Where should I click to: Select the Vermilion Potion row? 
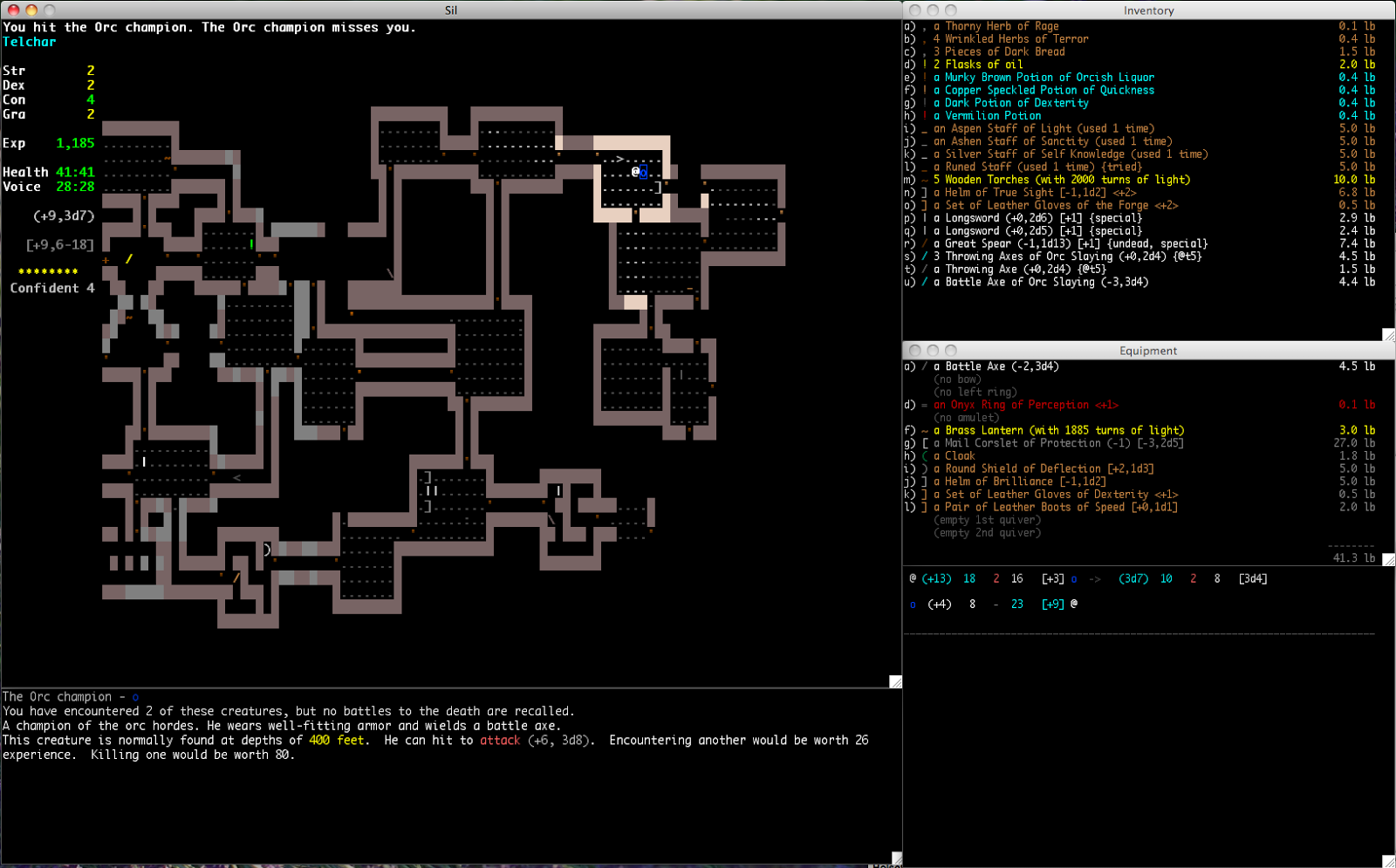tap(1139, 116)
